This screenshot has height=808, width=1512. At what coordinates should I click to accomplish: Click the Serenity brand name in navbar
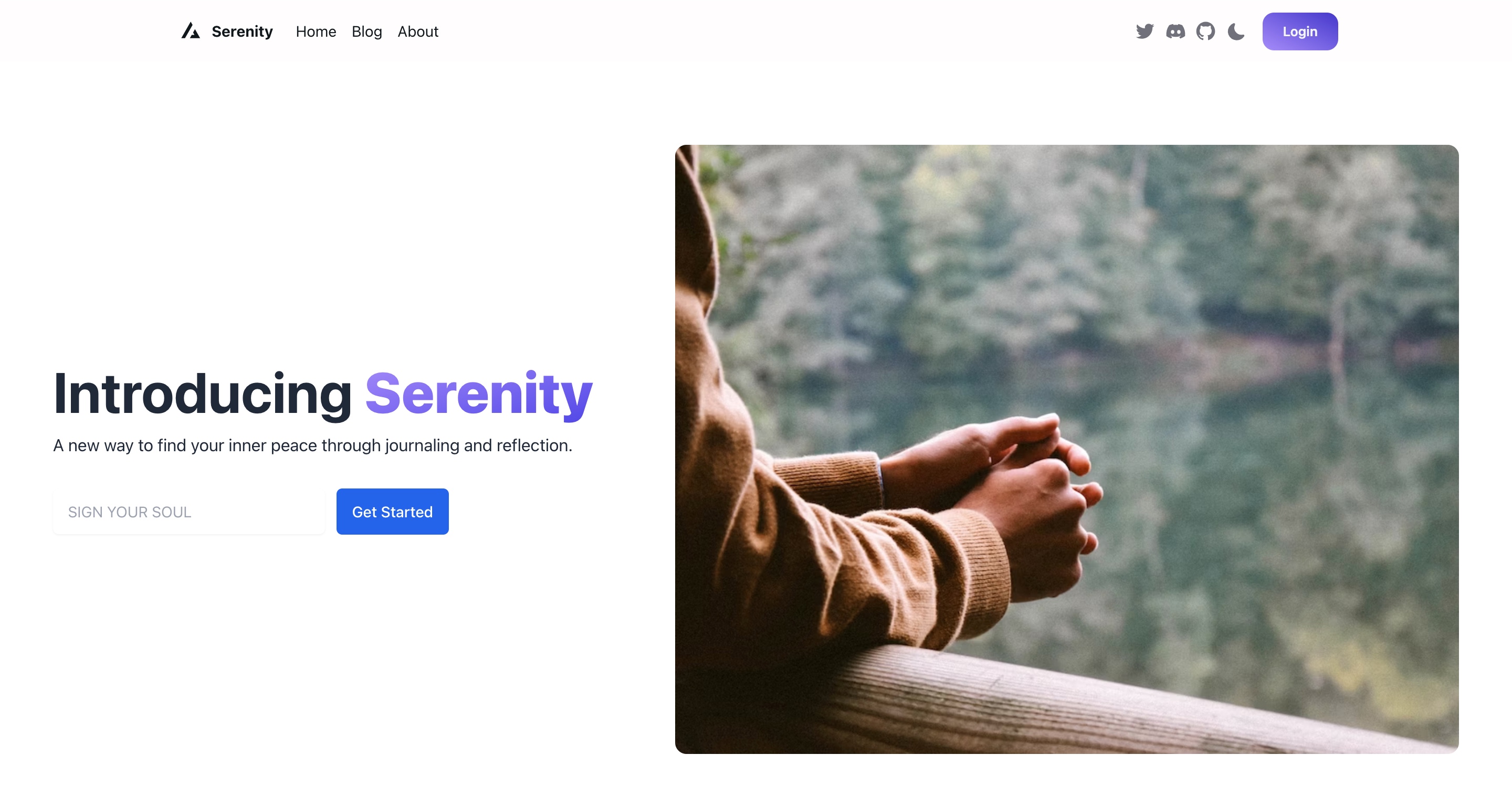[x=242, y=31]
